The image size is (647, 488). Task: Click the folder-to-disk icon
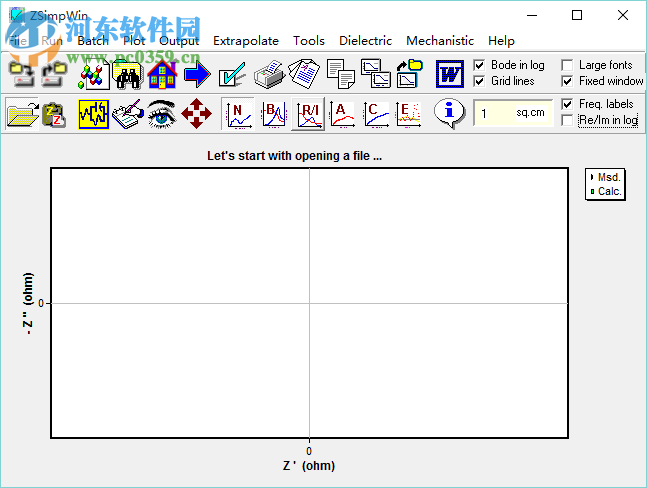point(21,74)
